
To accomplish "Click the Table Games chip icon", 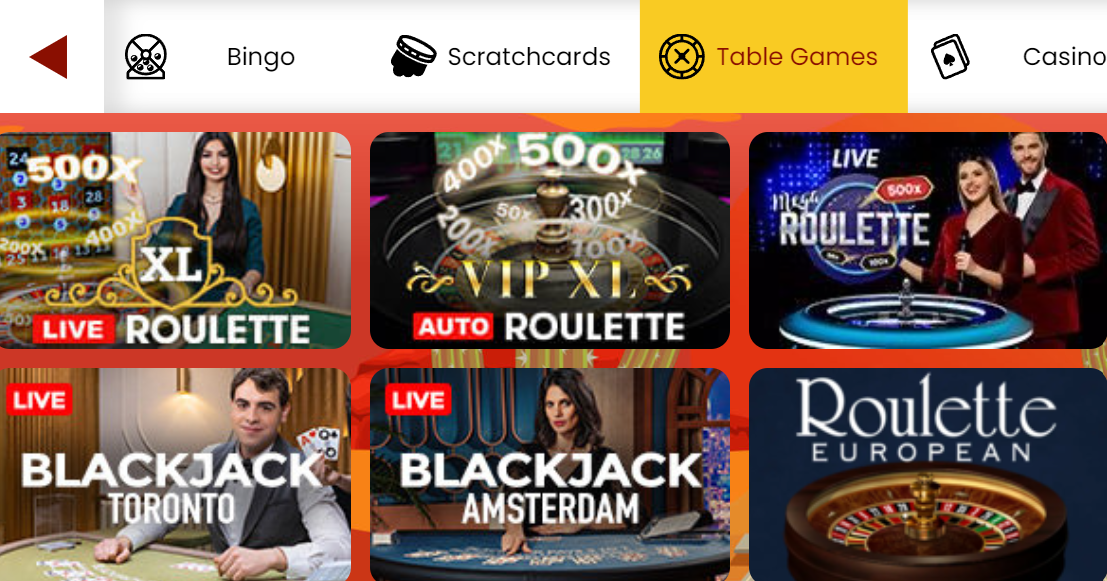I will pyautogui.click(x=681, y=56).
